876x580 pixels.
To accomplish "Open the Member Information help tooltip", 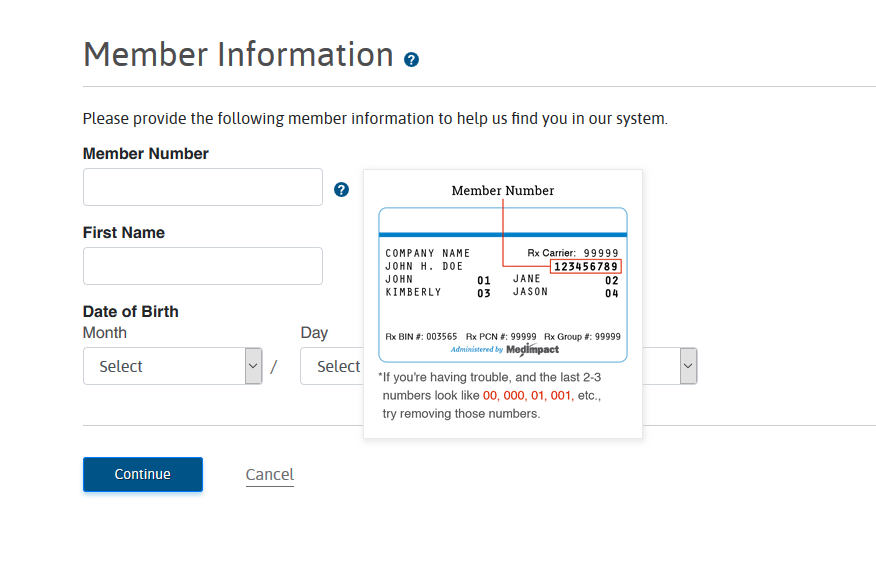I will (411, 60).
